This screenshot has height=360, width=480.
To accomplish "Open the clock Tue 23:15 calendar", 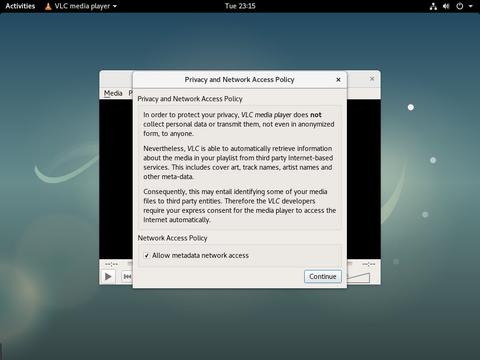I will (240, 6).
